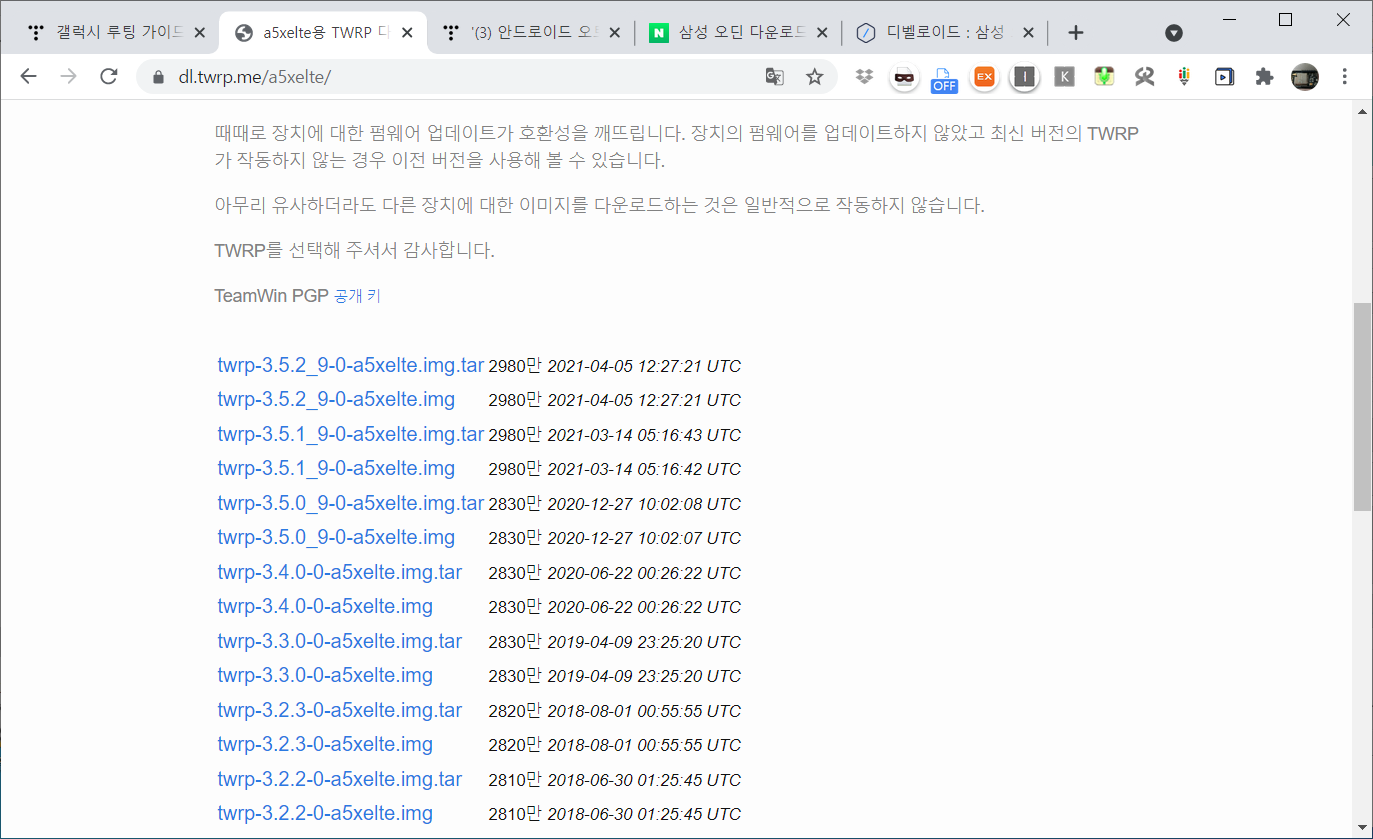1373x839 pixels.
Task: Download twrp-3.5.1_9-0-a5xelte.img.tar
Action: point(351,434)
